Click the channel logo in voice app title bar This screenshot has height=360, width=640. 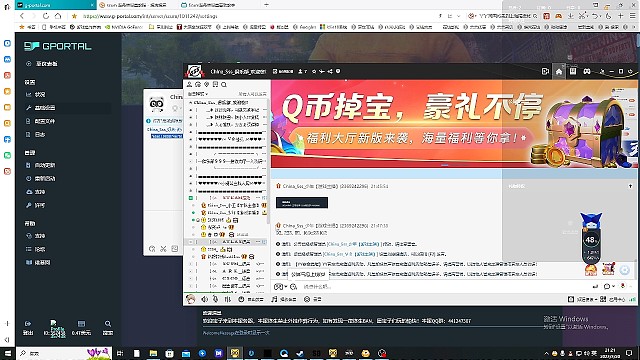pyautogui.click(x=195, y=71)
